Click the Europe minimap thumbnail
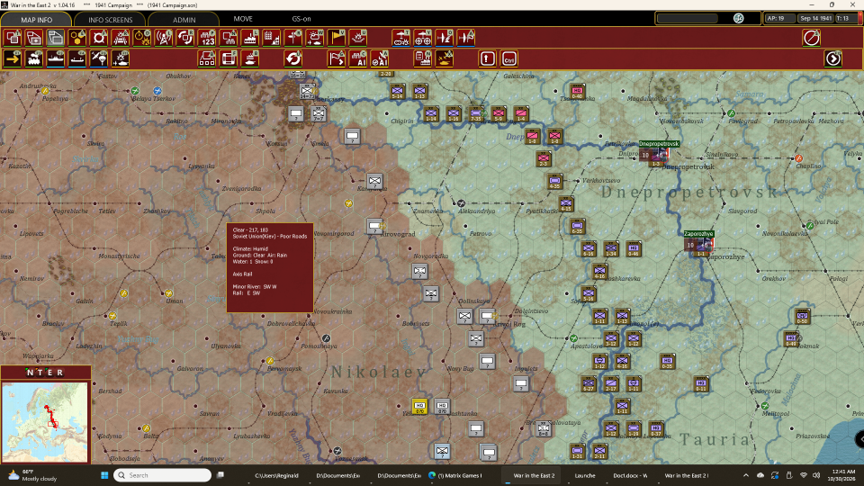 pos(45,422)
